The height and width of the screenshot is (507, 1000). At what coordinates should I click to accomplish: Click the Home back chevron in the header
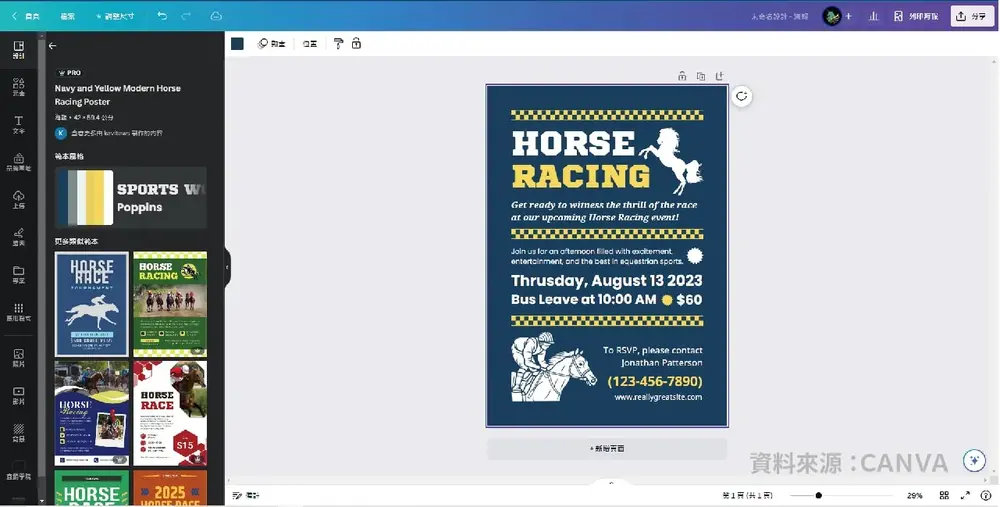pyautogui.click(x=26, y=16)
